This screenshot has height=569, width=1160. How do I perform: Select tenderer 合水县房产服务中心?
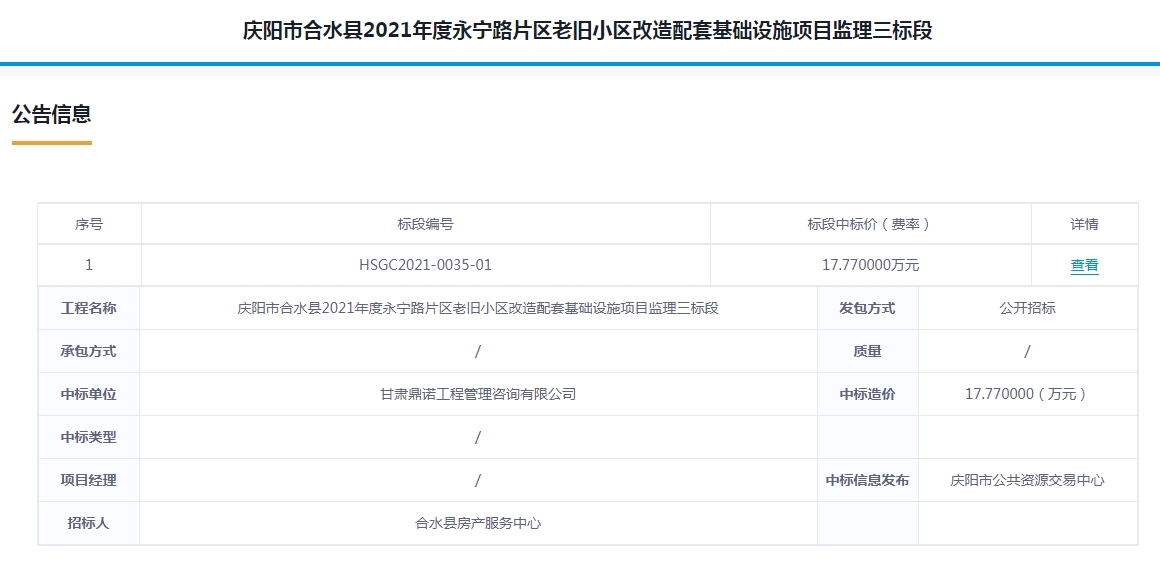click(x=478, y=523)
